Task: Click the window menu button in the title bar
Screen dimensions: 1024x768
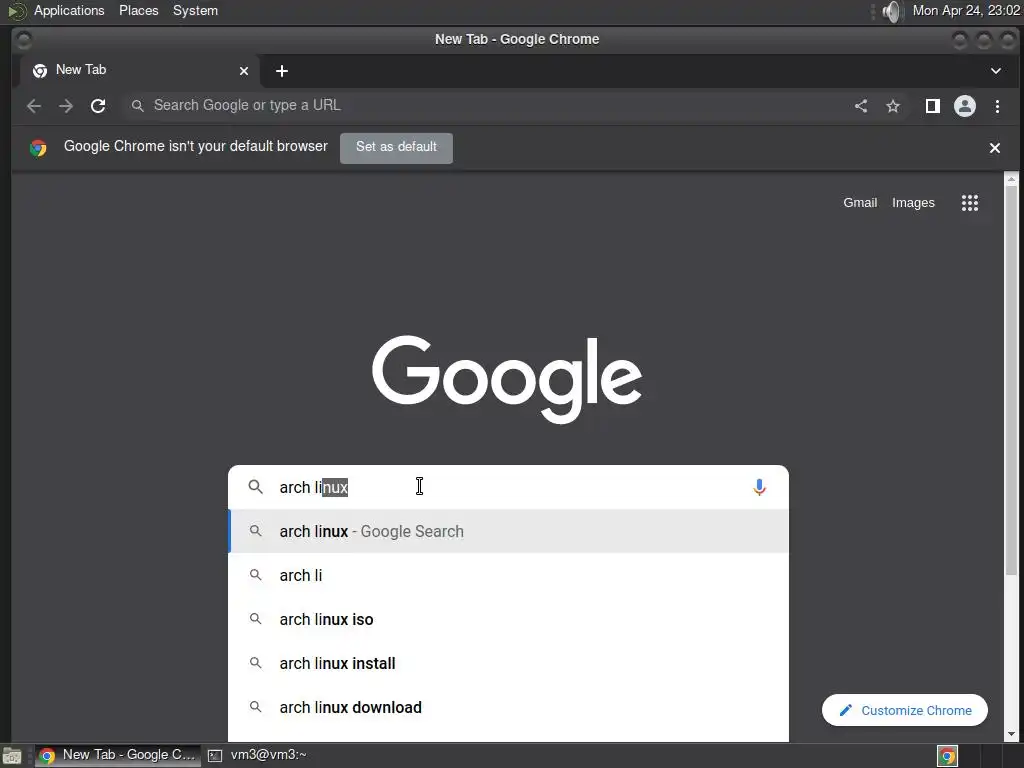Action: pos(24,40)
